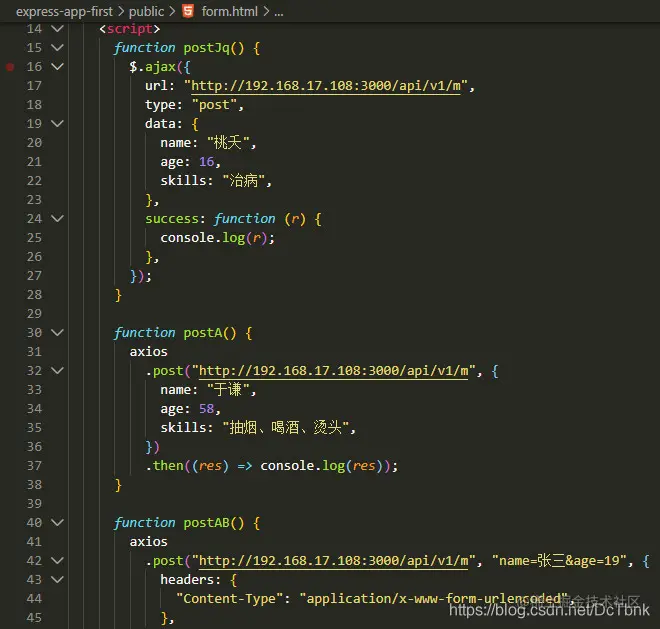660x629 pixels.
Task: Click the "application/x-www-form-urlencoded" string
Action: (x=434, y=599)
